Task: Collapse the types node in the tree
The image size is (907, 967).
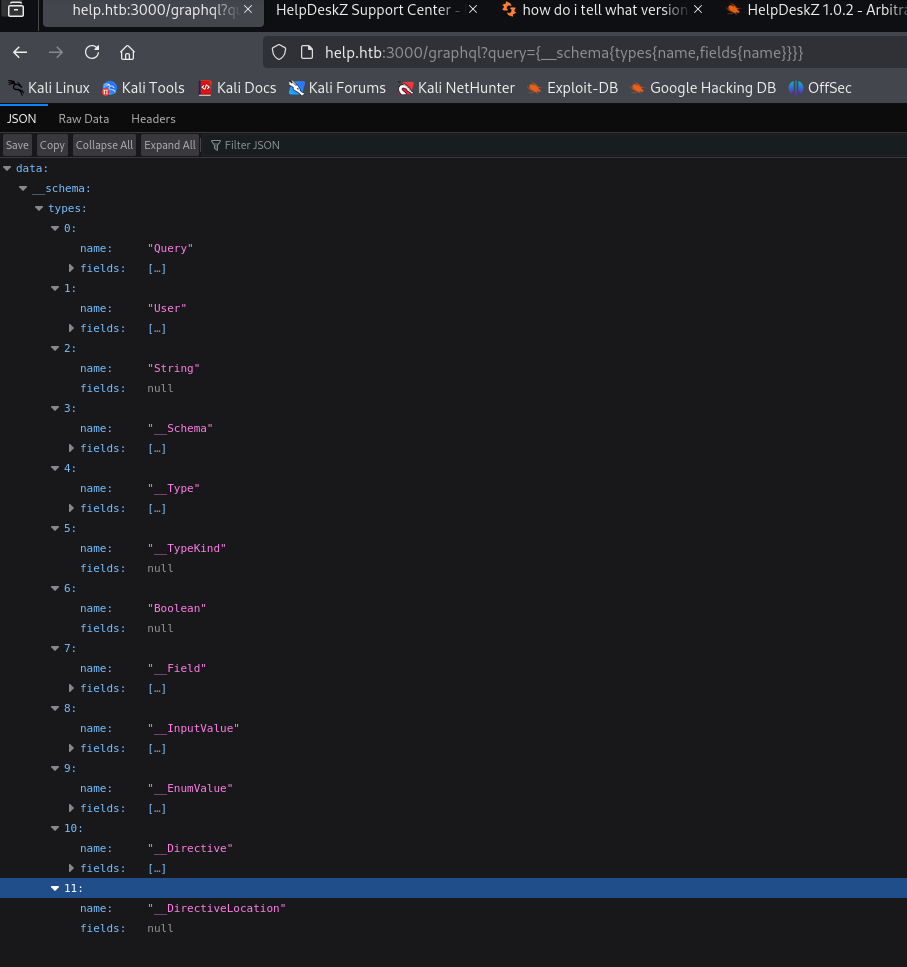Action: (x=40, y=208)
